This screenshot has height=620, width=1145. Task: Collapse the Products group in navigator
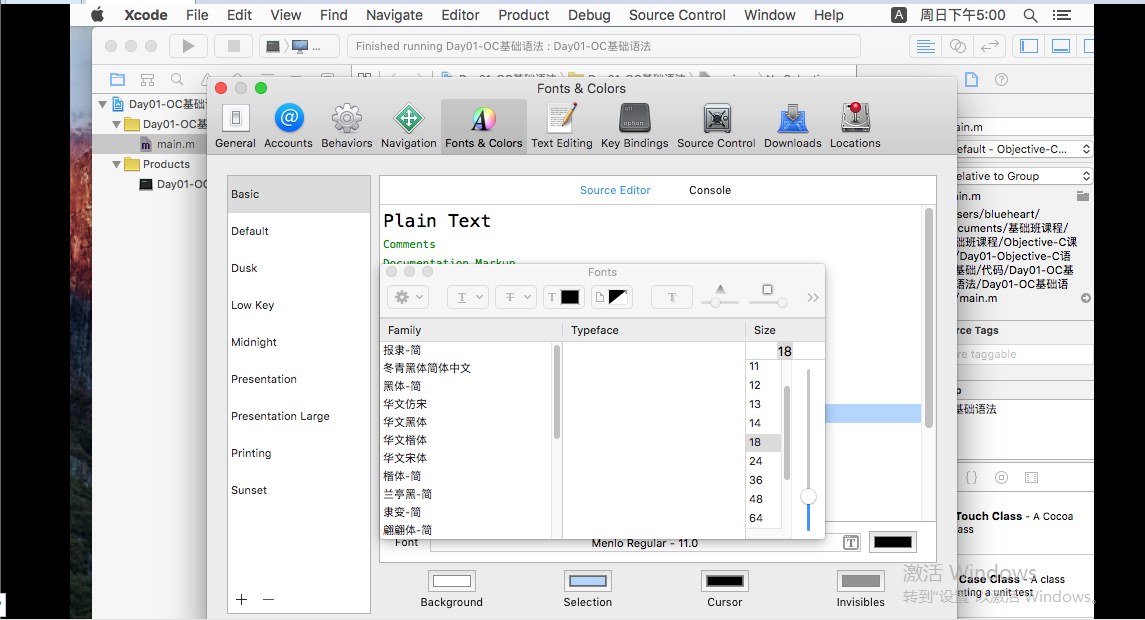[x=116, y=164]
